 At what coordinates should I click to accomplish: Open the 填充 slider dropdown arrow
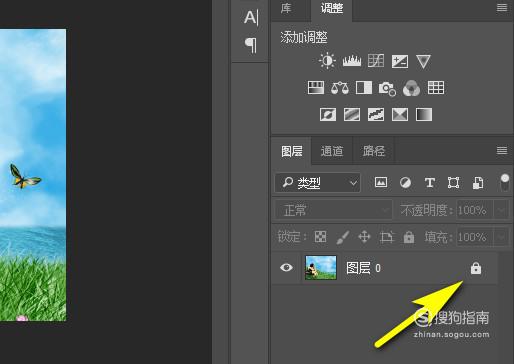click(x=502, y=237)
